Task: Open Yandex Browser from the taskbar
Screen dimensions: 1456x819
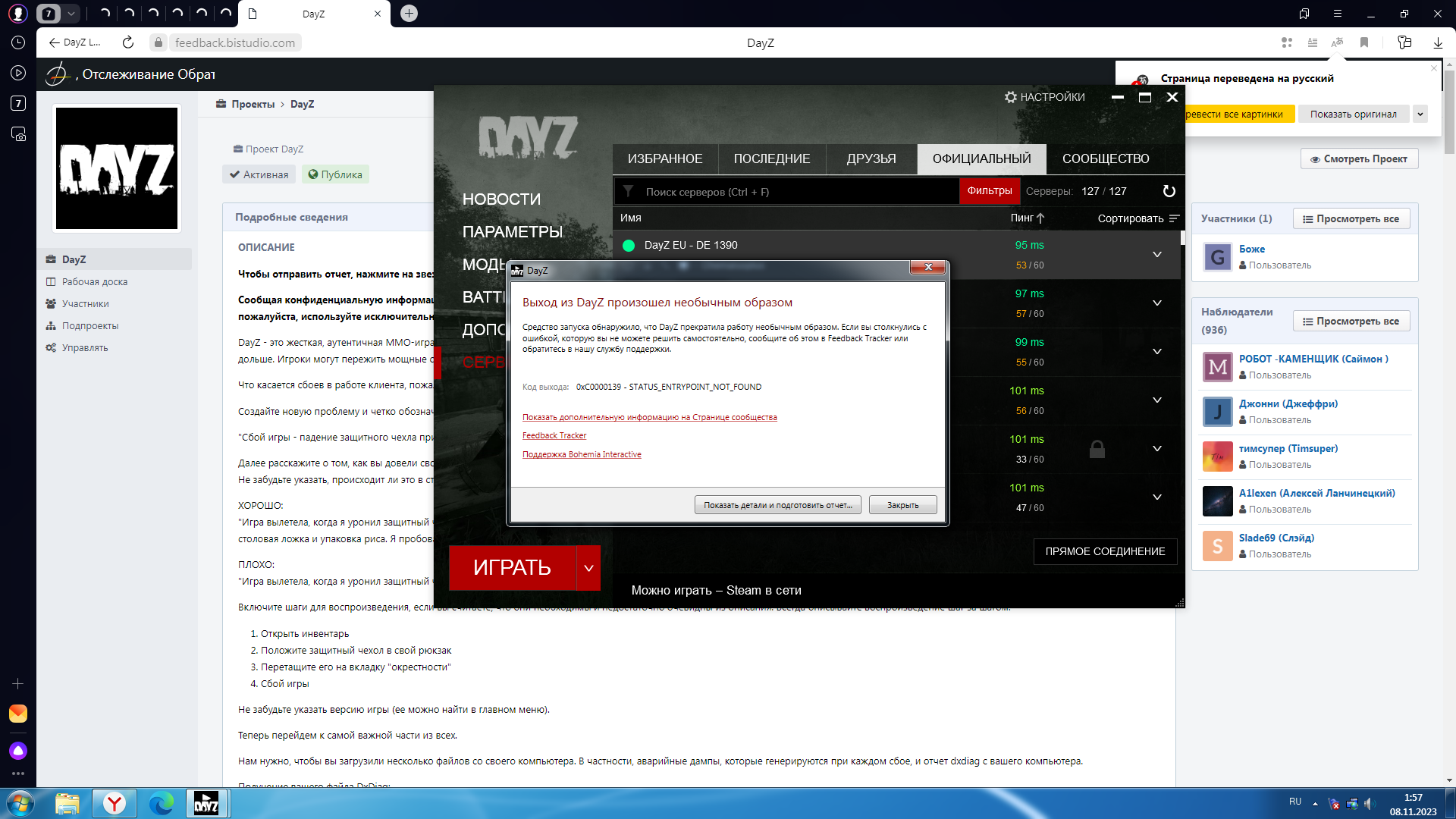Action: pos(115,803)
